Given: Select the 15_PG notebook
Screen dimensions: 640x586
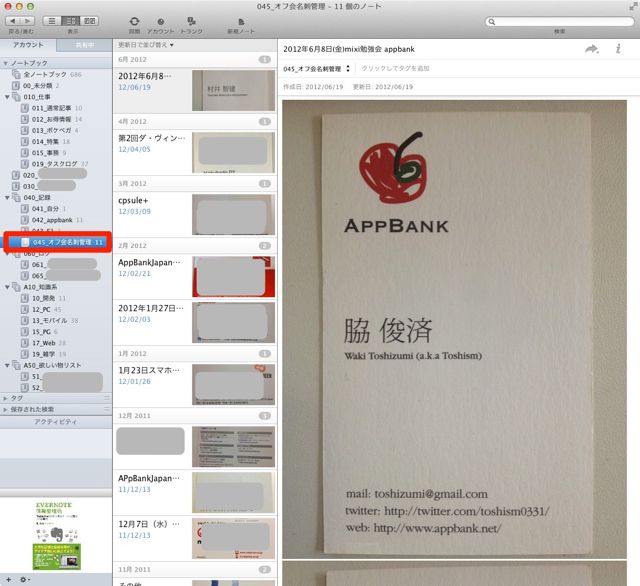Looking at the screenshot, I should tap(39, 332).
